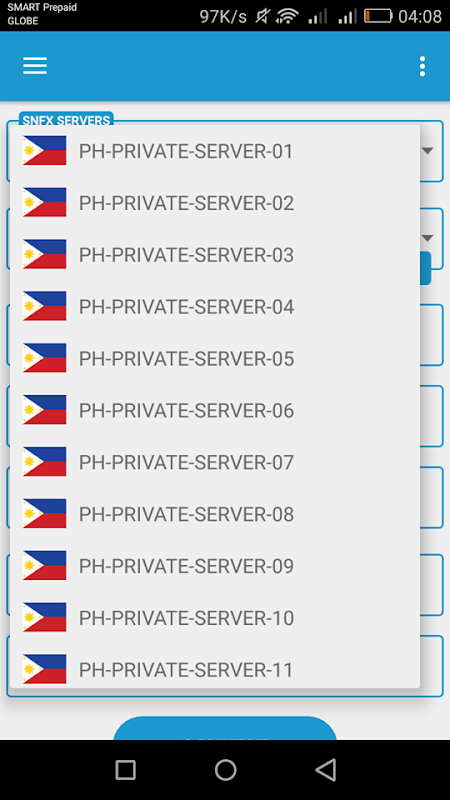This screenshot has height=800, width=450.
Task: Open the three-dot overflow menu
Action: point(422,66)
